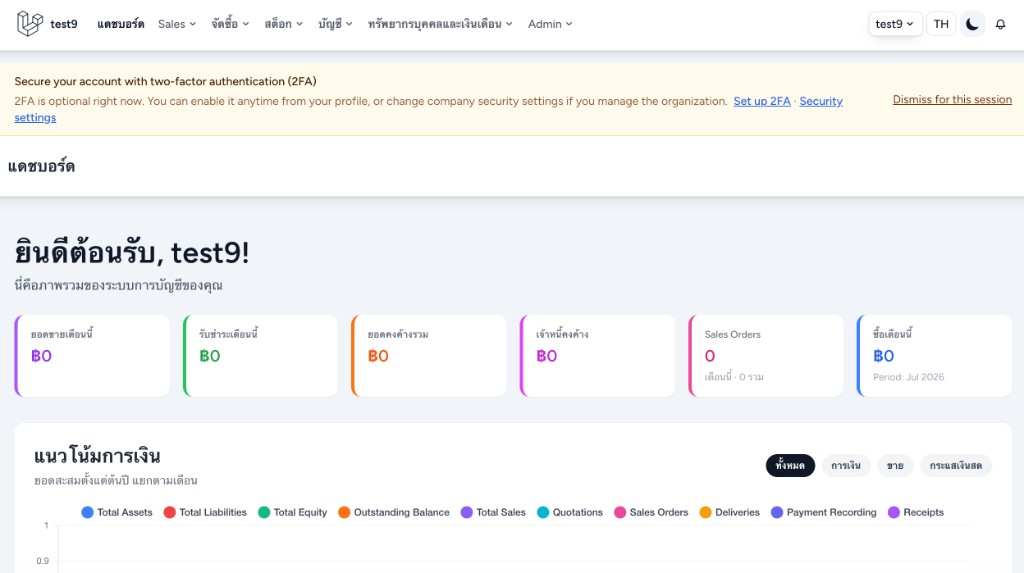1024x573 pixels.
Task: Click the Set up 2FA link
Action: (761, 101)
